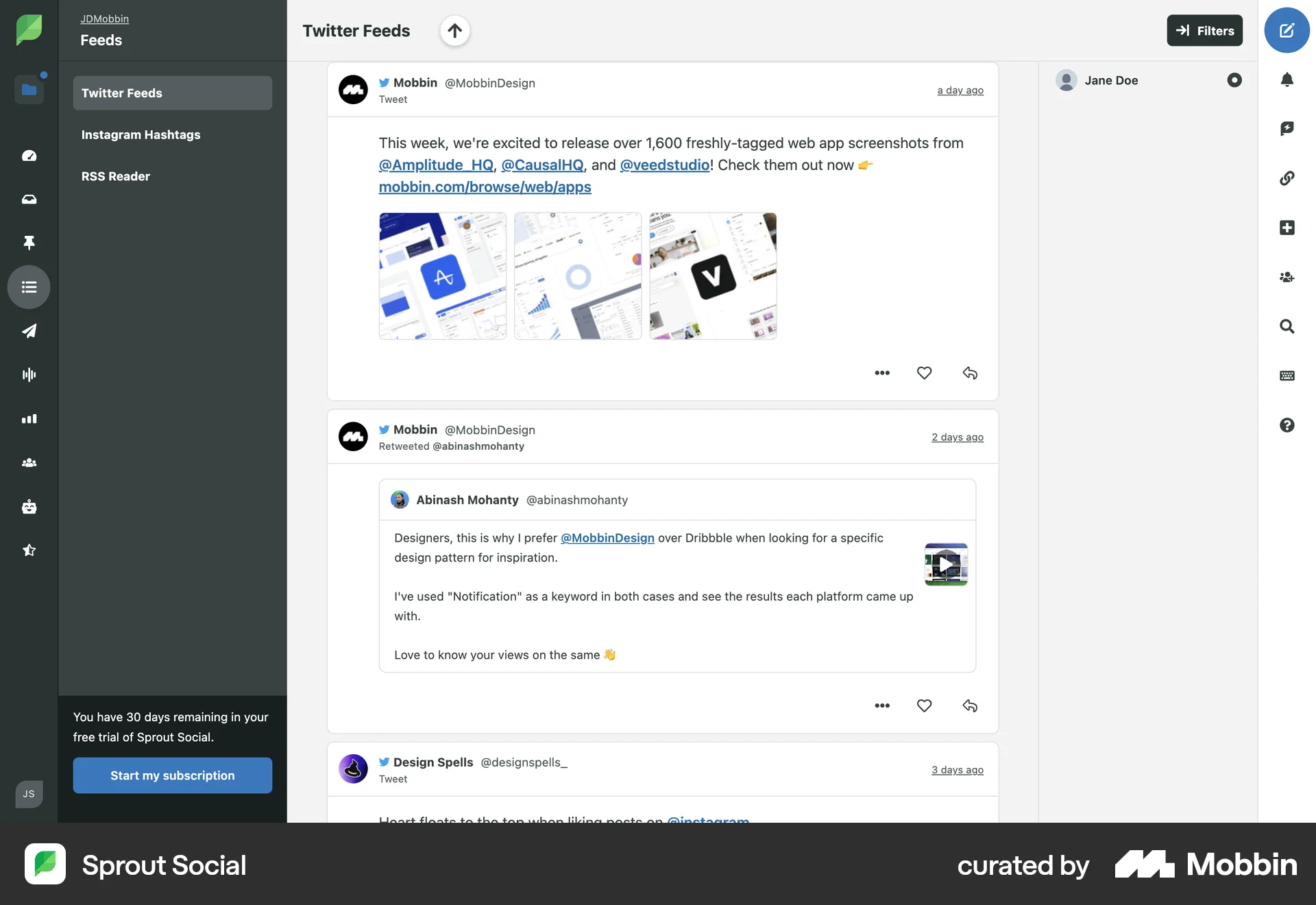Image resolution: width=1316 pixels, height=905 pixels.
Task: Show keyboard shortcuts panel
Action: coord(1287,376)
